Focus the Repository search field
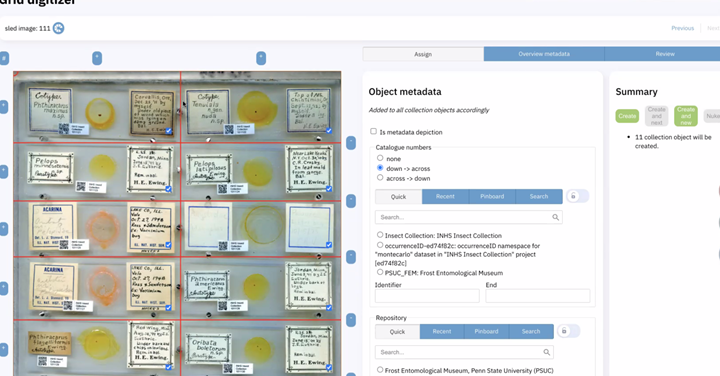 (x=464, y=352)
